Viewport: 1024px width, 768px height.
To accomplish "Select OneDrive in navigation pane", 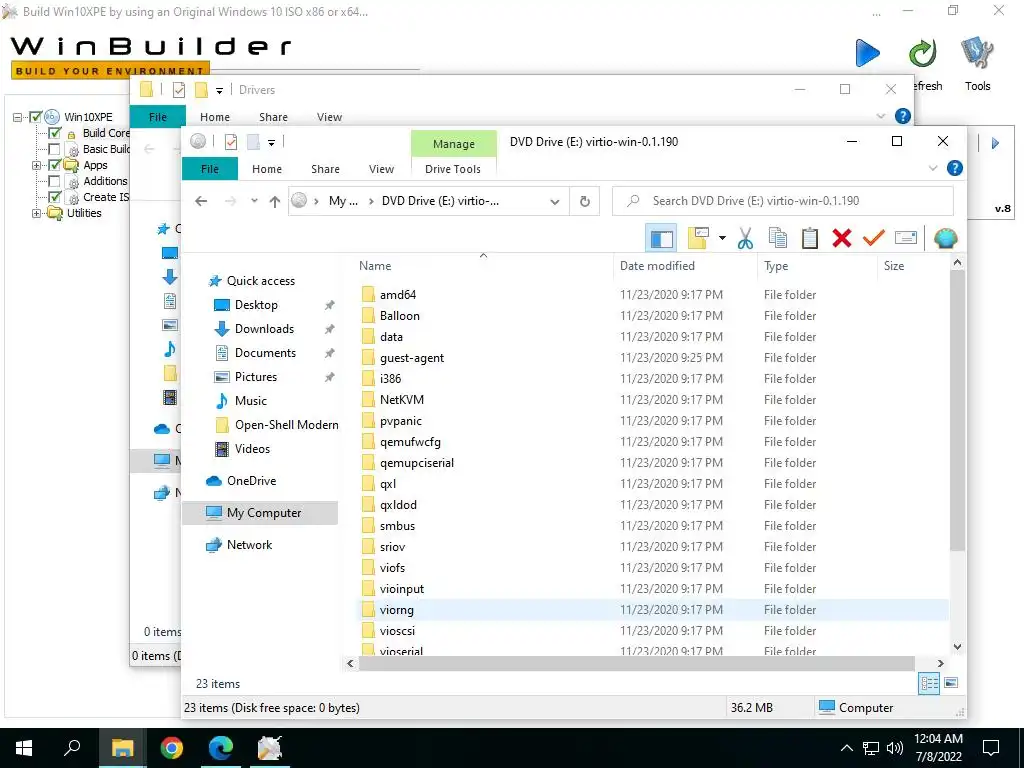I will (251, 481).
